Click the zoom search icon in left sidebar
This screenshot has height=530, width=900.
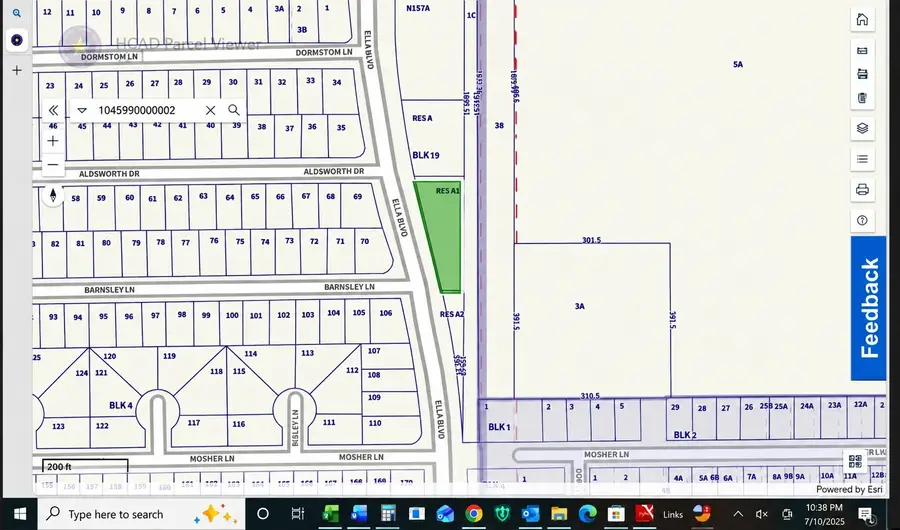pos(17,13)
